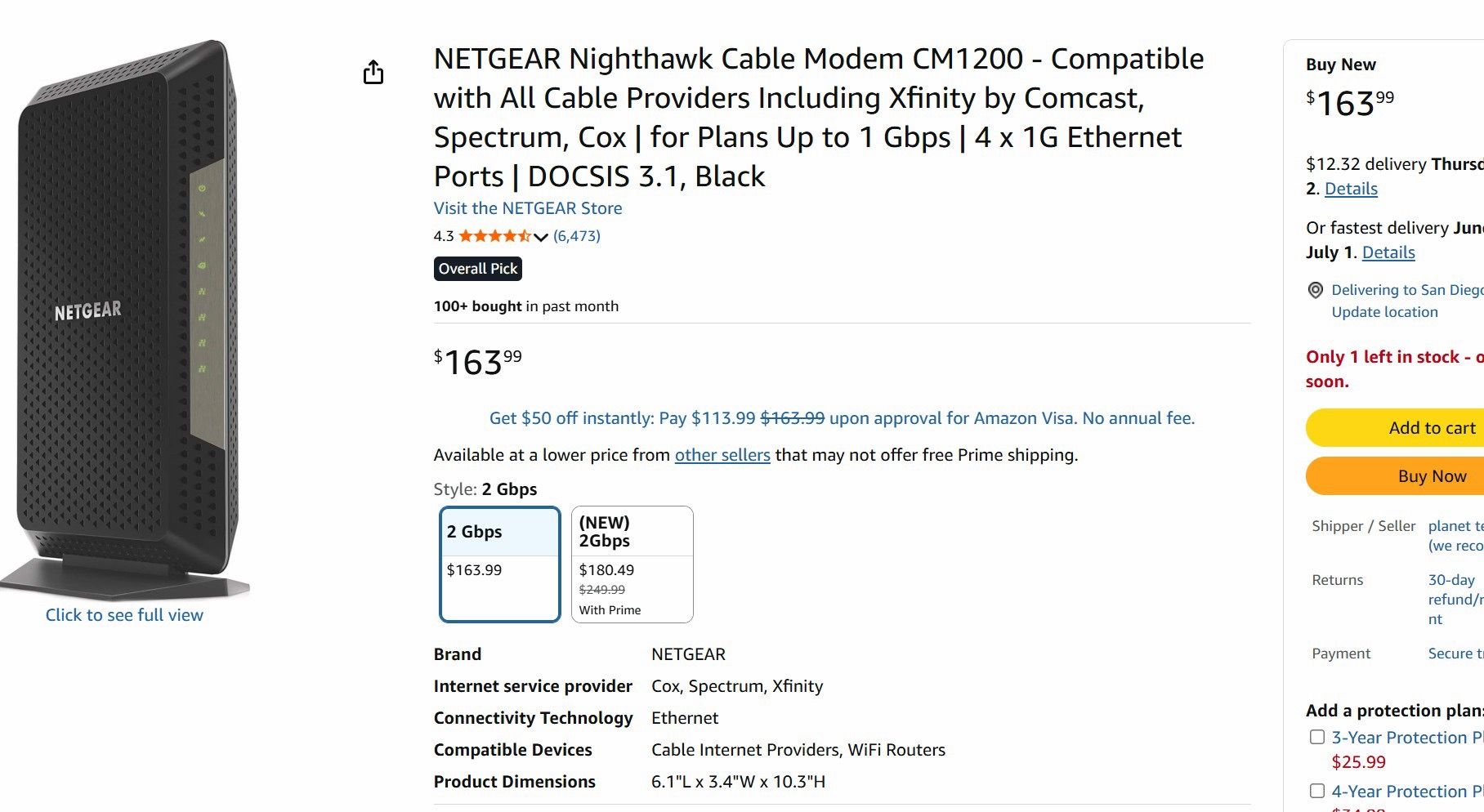This screenshot has width=1484, height=812.
Task: Select the 2 Gbps style option
Action: [x=500, y=564]
